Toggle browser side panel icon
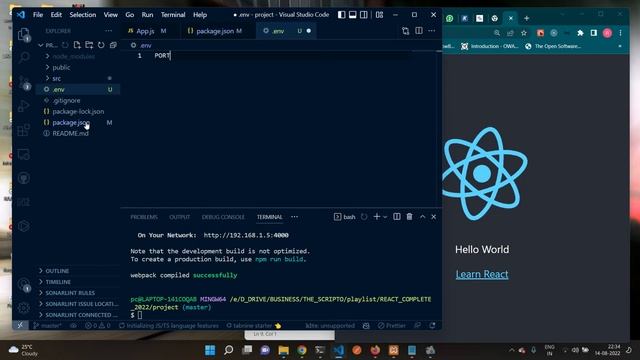640x360 pixels. pyautogui.click(x=593, y=33)
